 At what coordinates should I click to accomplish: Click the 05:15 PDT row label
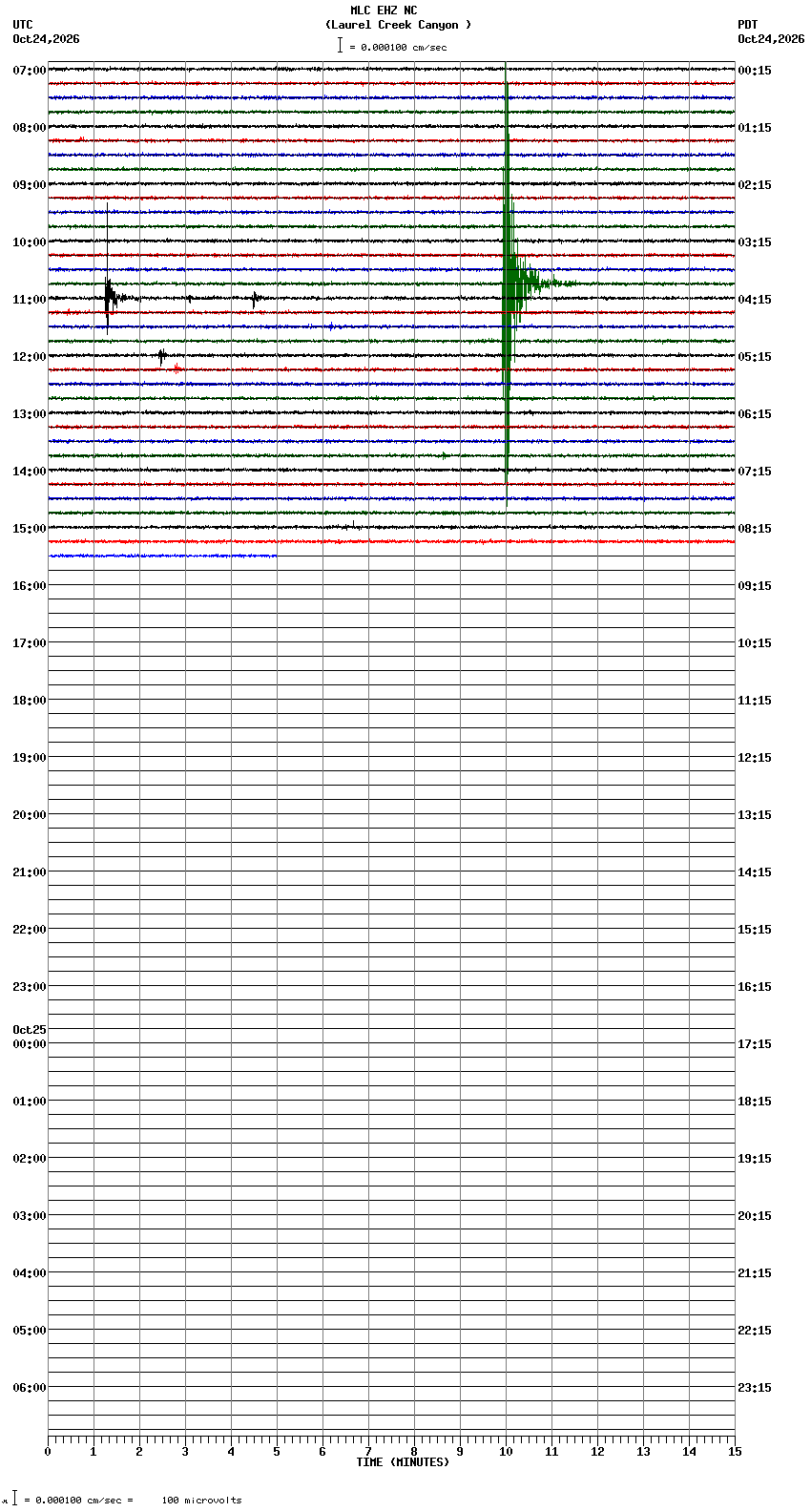[x=755, y=357]
